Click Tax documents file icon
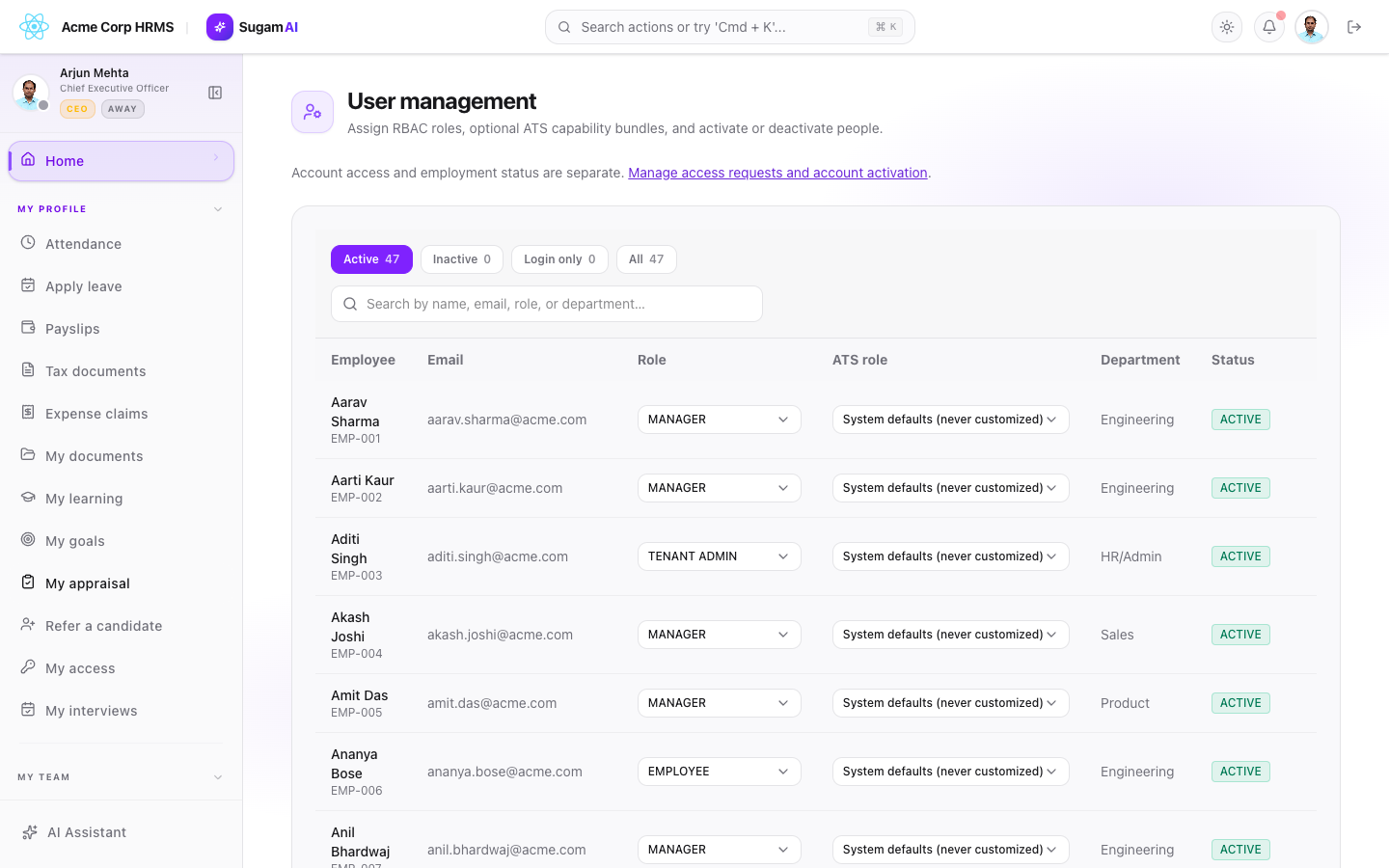This screenshot has height=868, width=1389. 28,370
